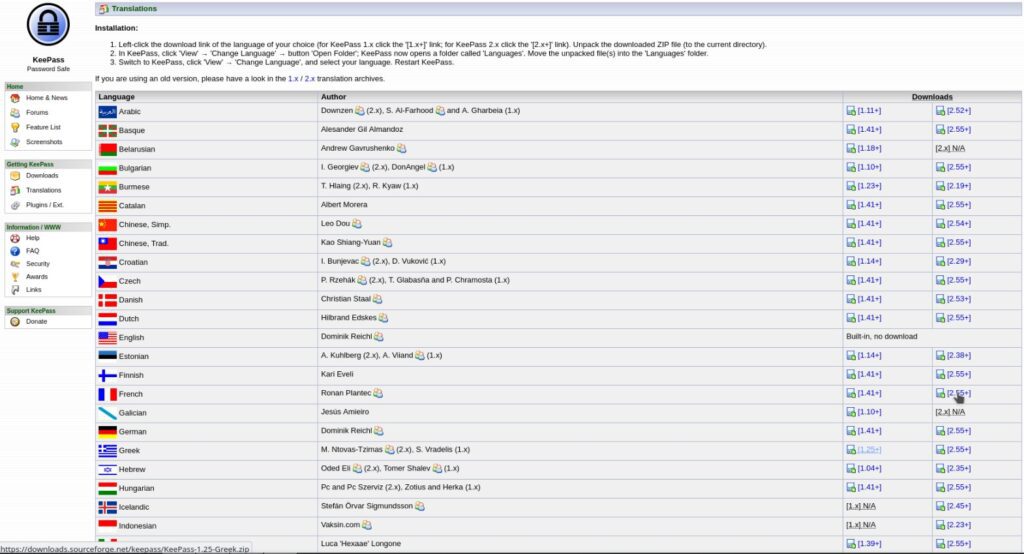Download Estonian [1.14+] translation
The image size is (1024, 554).
point(869,355)
